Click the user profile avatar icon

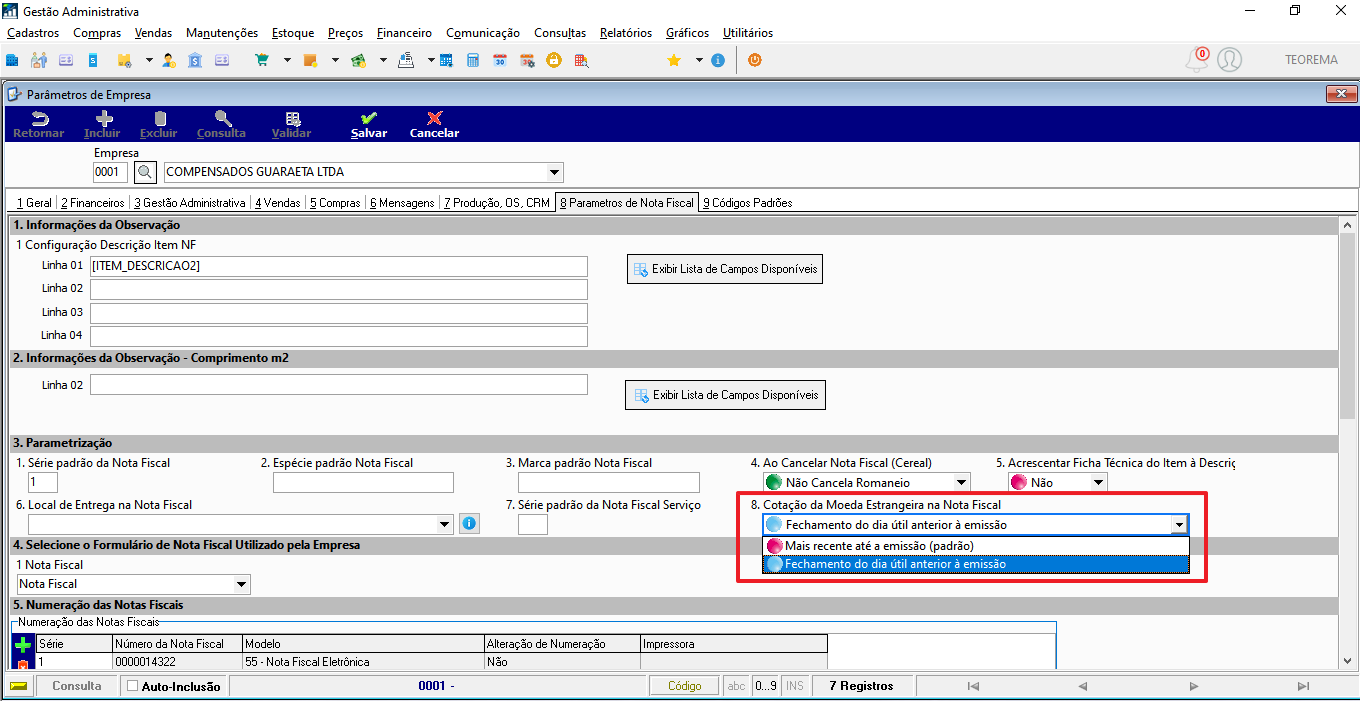click(x=1229, y=60)
